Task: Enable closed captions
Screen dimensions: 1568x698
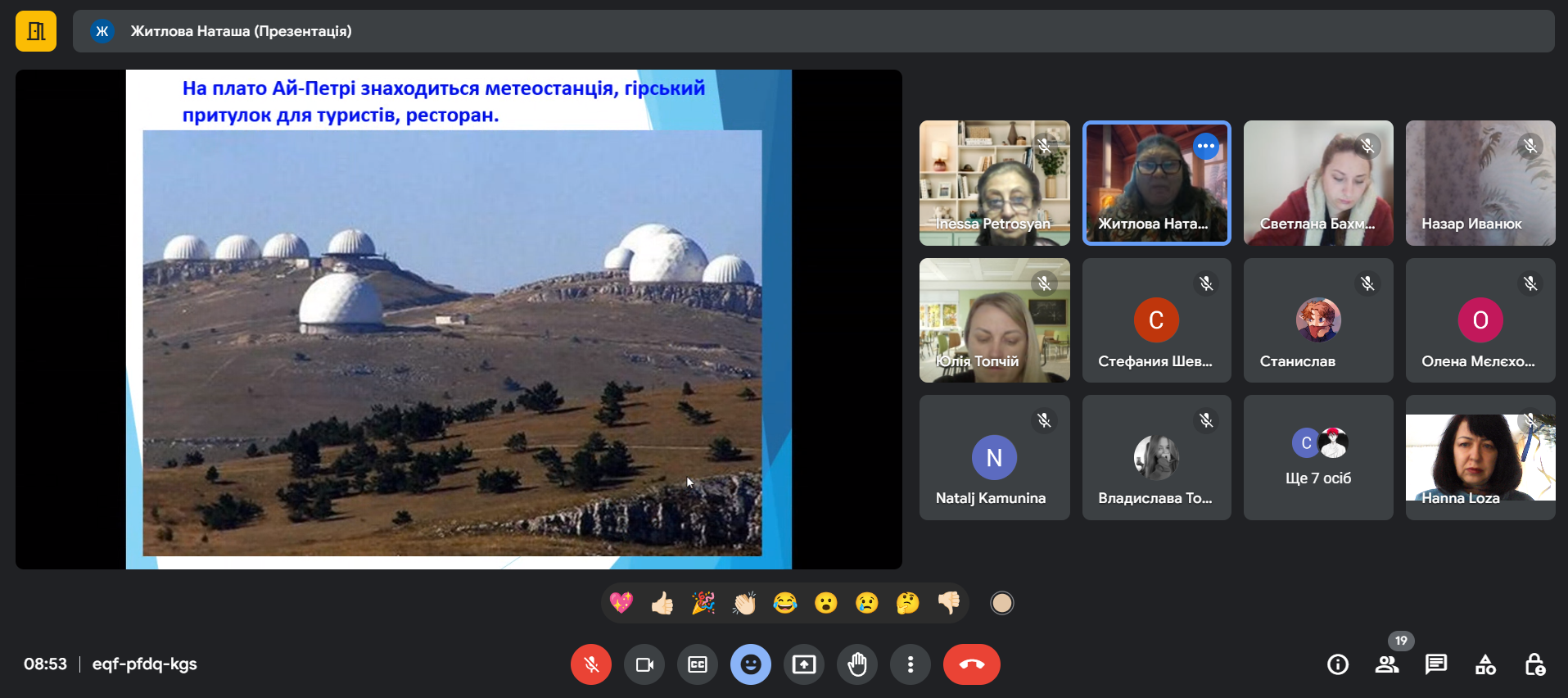Action: click(x=698, y=664)
